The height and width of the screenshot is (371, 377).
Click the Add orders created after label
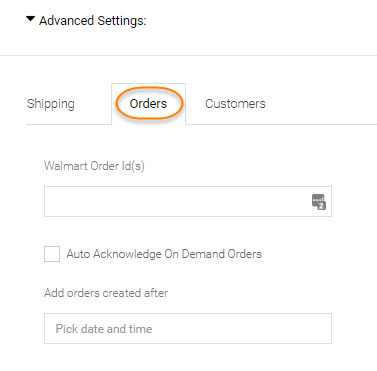[106, 293]
